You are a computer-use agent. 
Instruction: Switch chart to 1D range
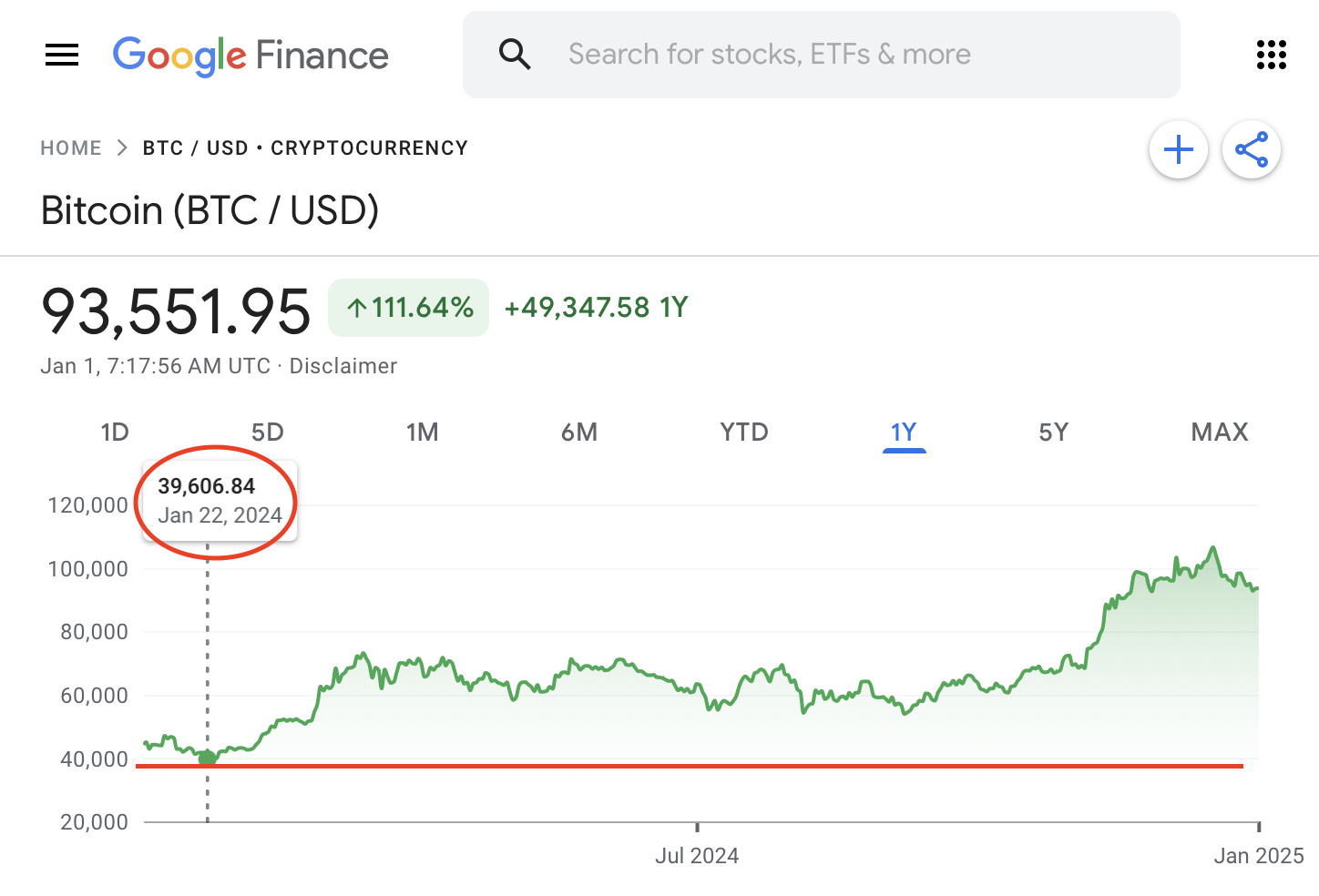[115, 432]
